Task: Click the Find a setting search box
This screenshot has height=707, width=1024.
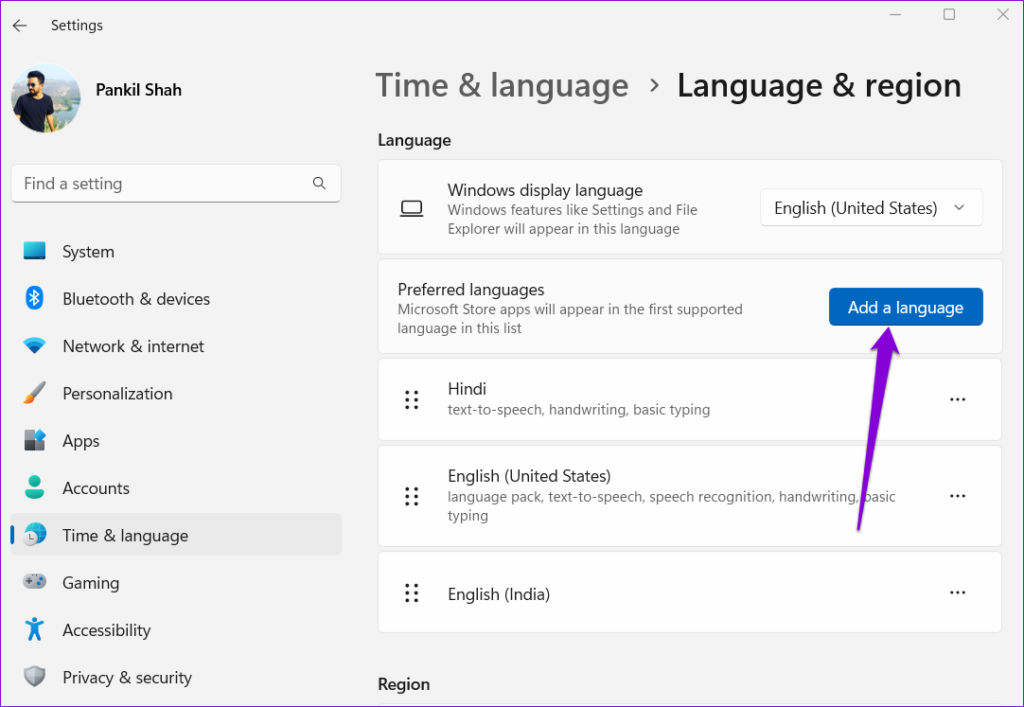Action: pyautogui.click(x=176, y=183)
